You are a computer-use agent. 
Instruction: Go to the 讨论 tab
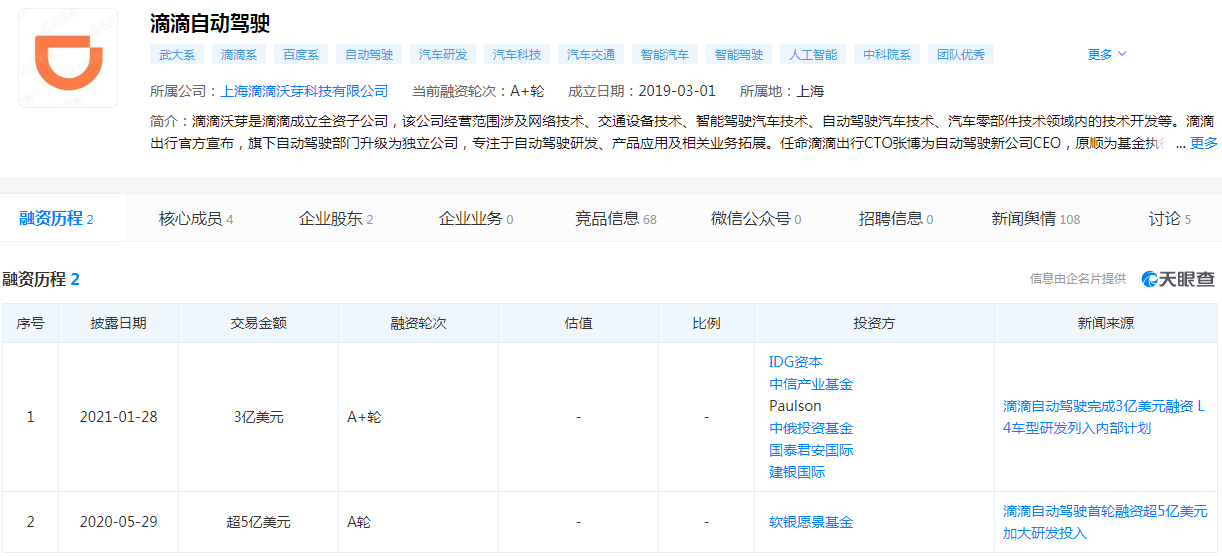(x=1170, y=218)
